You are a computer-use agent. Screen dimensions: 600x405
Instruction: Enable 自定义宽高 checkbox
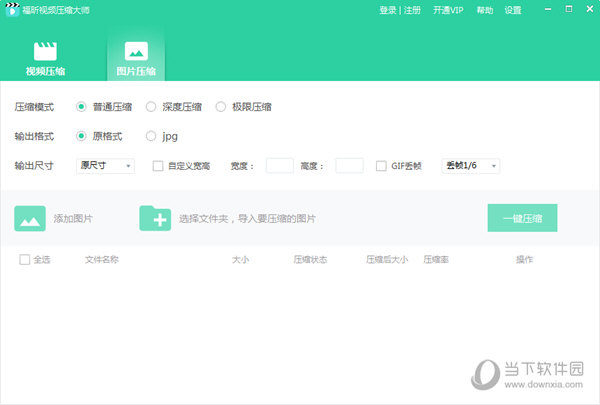158,166
